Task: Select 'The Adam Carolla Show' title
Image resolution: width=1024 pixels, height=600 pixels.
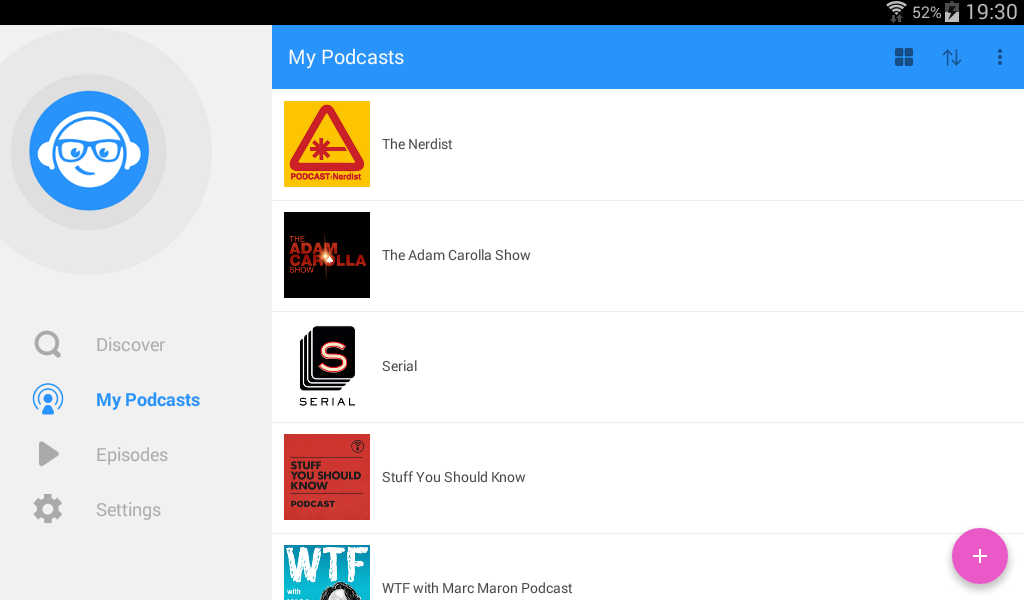Action: (456, 255)
